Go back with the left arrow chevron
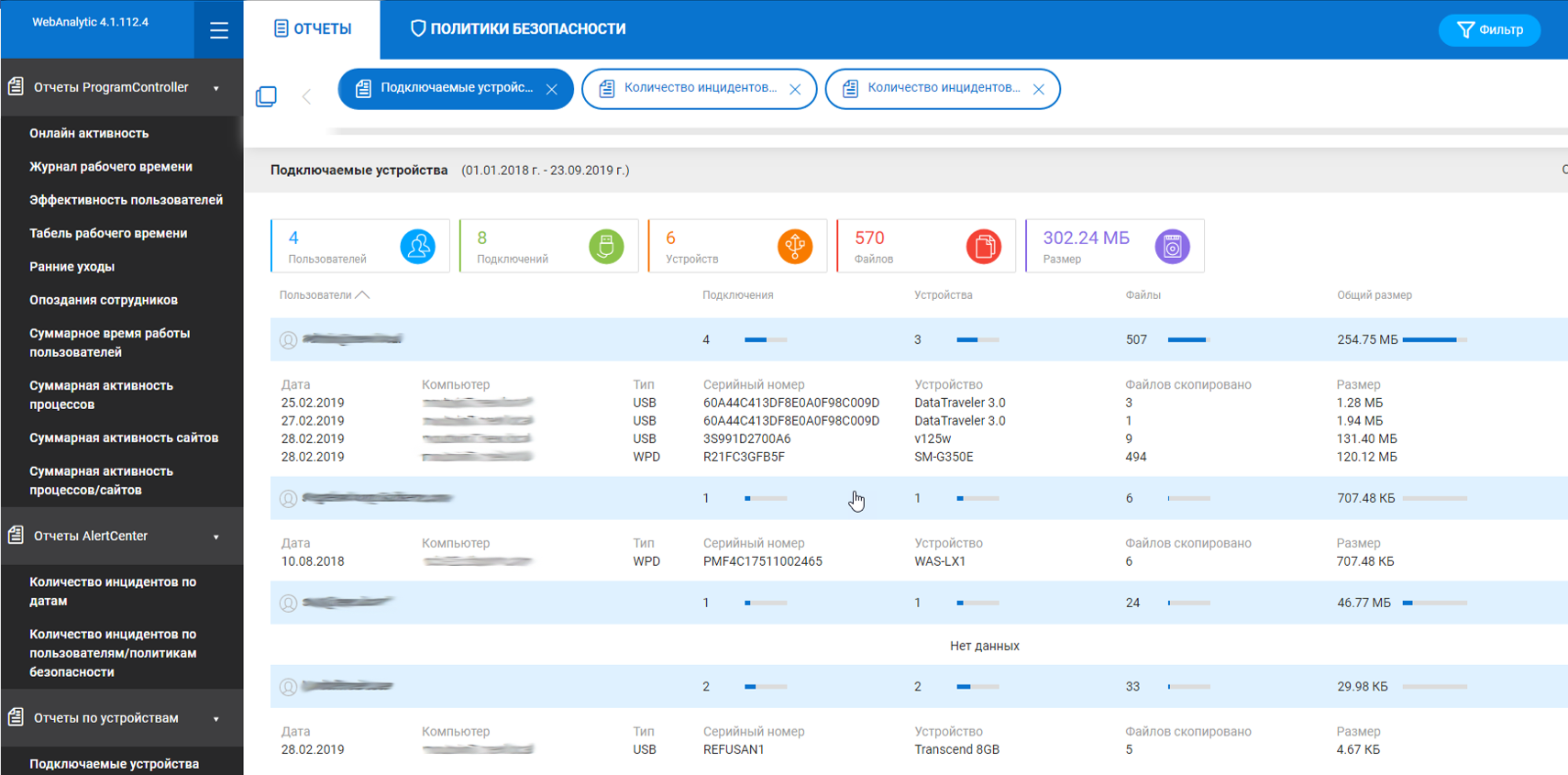The height and width of the screenshot is (775, 1568). pyautogui.click(x=306, y=96)
